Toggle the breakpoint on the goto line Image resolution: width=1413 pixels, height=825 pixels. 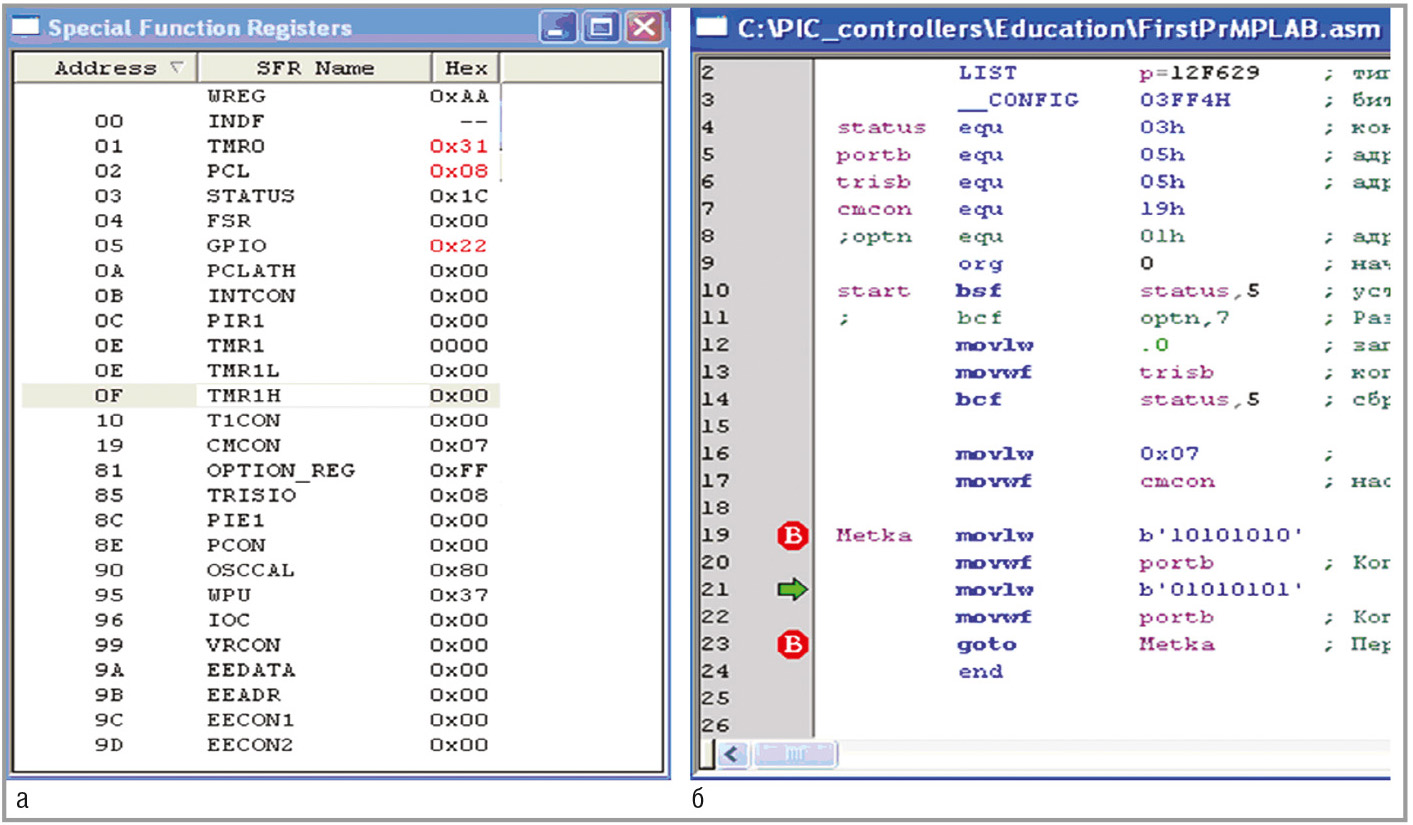(x=792, y=645)
